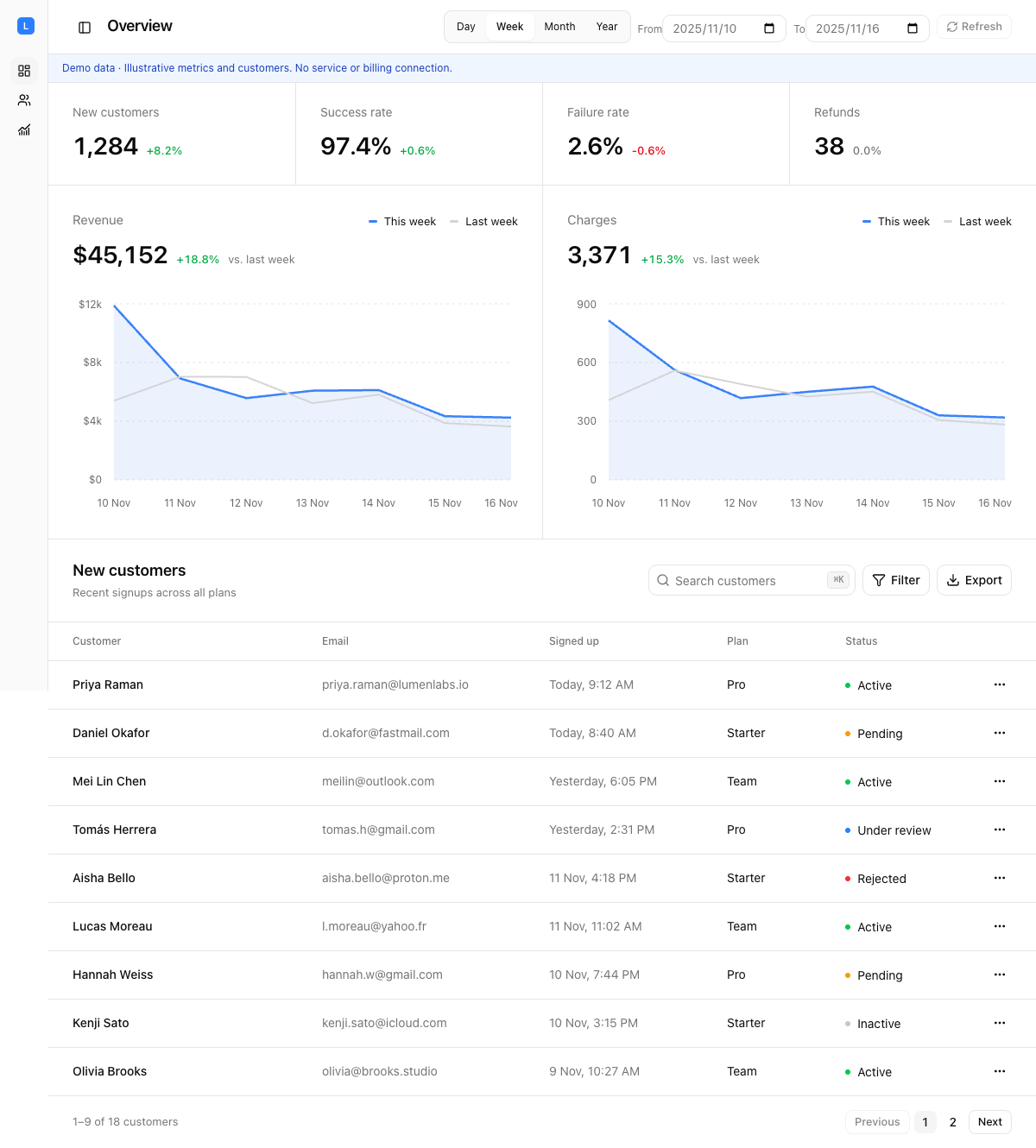The height and width of the screenshot is (1148, 1036).
Task: Click email priya.raman@lumenlabs.io
Action: tap(395, 684)
